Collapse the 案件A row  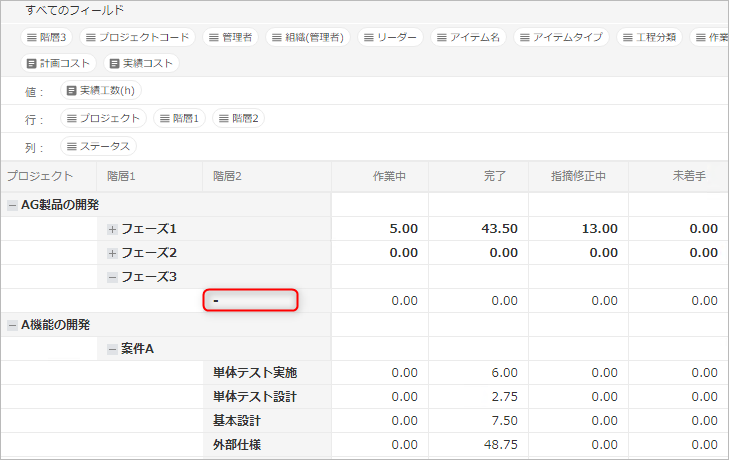pos(112,349)
